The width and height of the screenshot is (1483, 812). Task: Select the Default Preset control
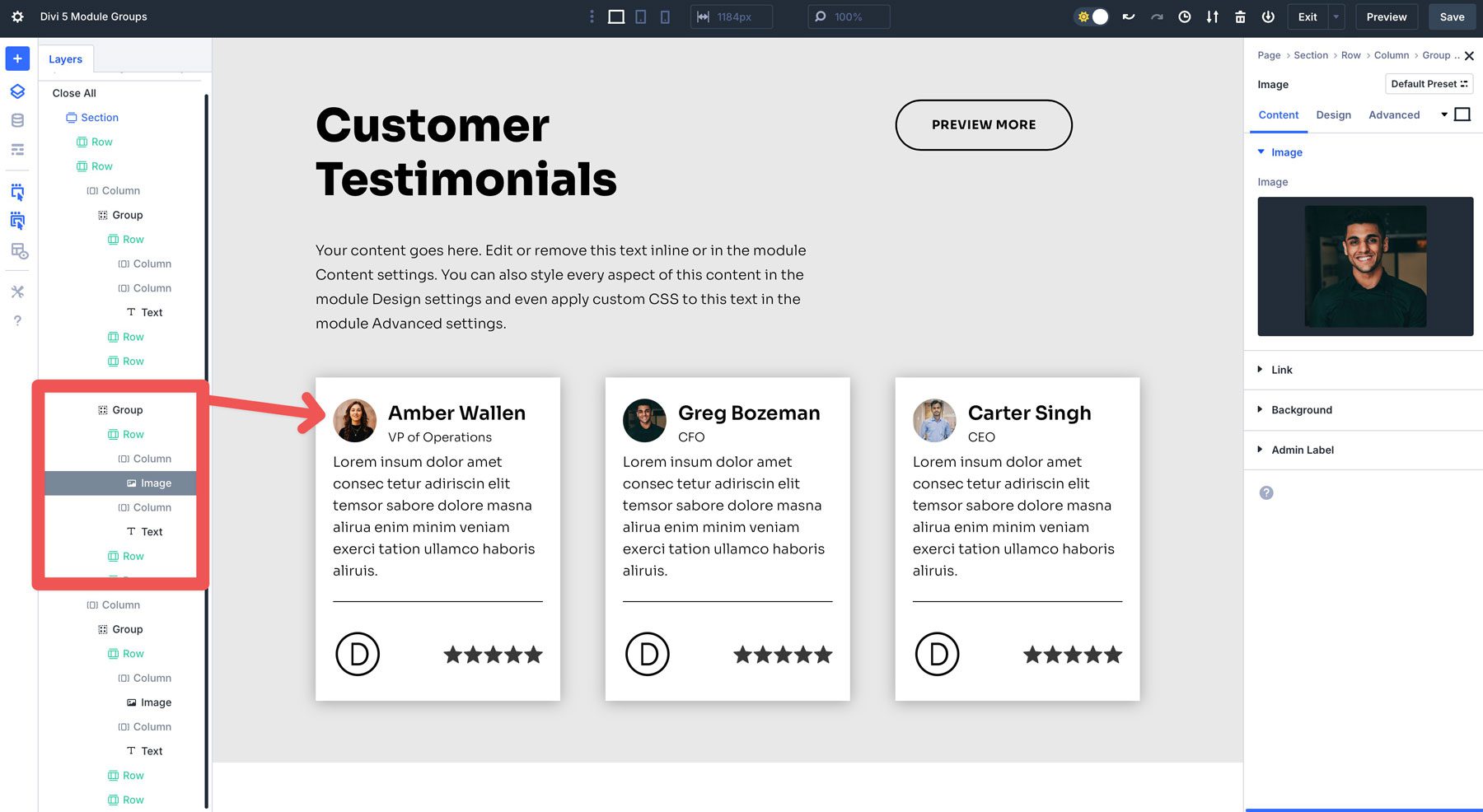pos(1429,83)
